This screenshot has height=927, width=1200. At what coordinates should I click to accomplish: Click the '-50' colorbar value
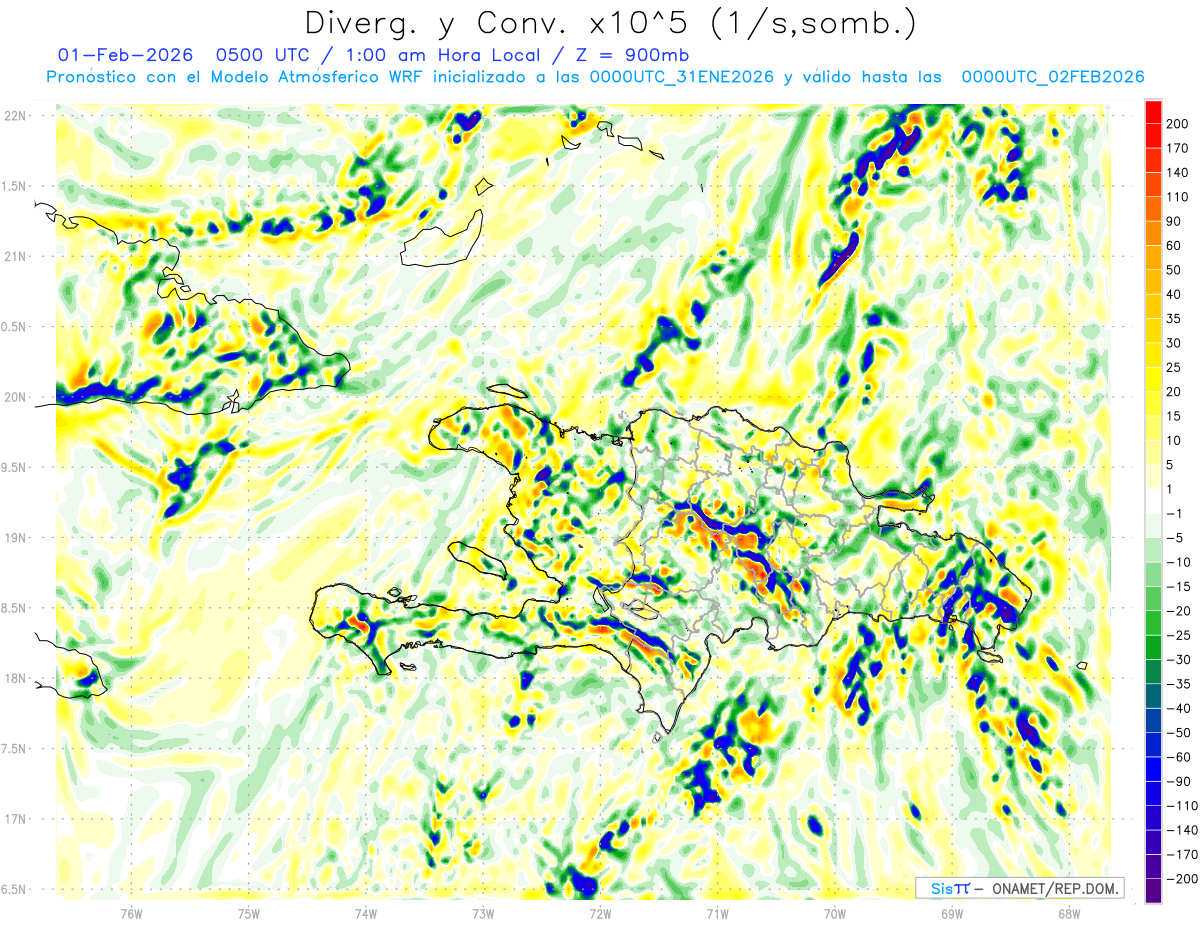1178,732
